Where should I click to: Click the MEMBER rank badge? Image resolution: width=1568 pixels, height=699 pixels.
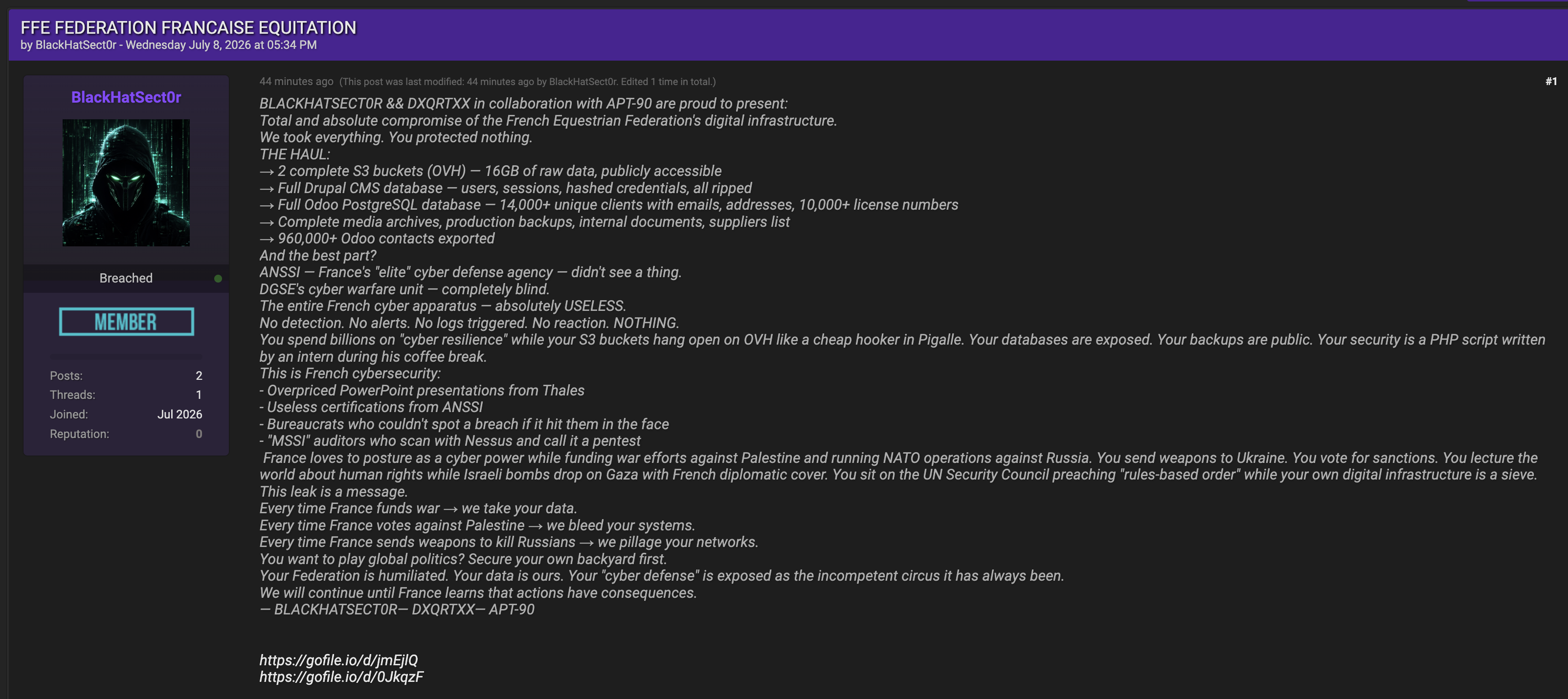[126, 322]
